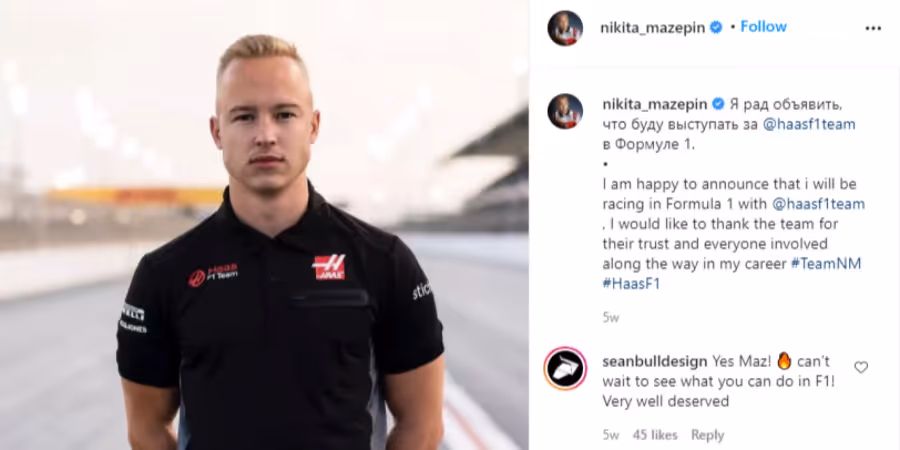900x450 pixels.
Task: Click the driver's post photo
Action: click(x=264, y=225)
